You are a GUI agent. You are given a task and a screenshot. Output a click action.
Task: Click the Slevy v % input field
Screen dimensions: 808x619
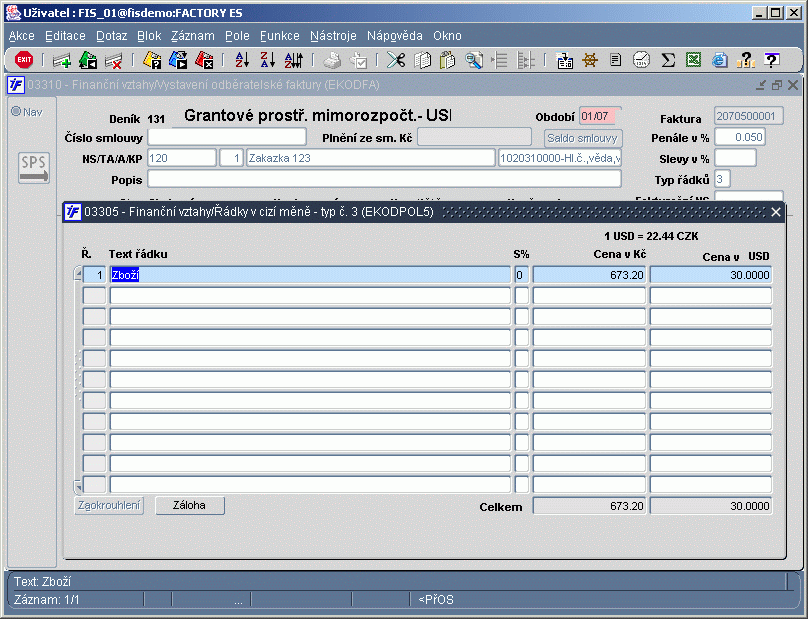tap(735, 158)
